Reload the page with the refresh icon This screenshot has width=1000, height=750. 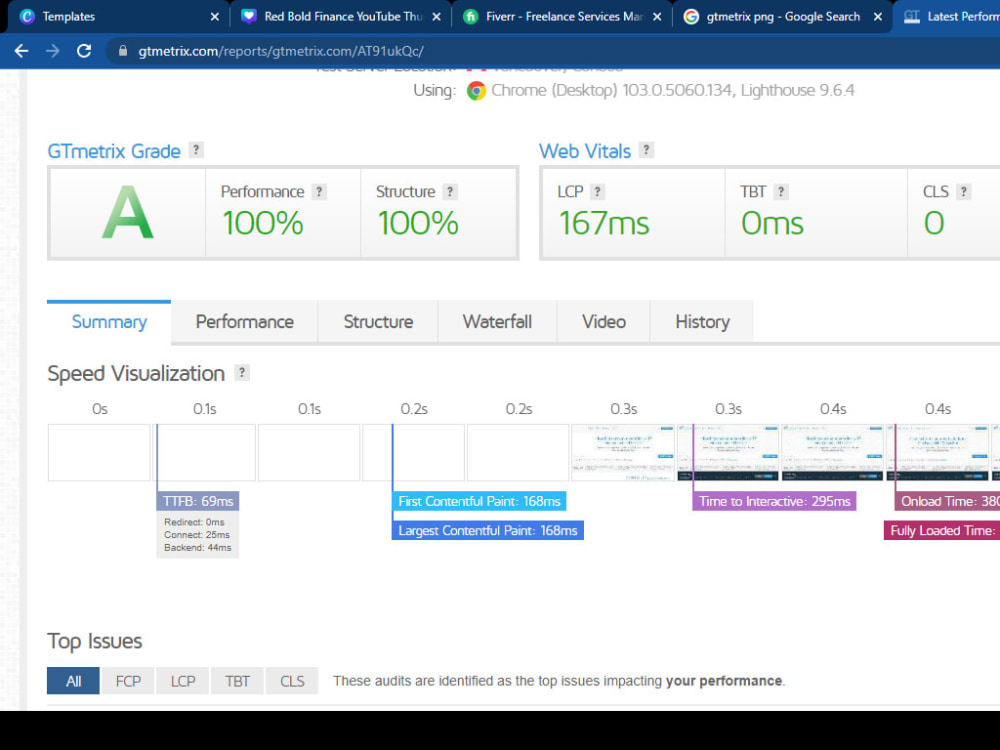pyautogui.click(x=84, y=51)
